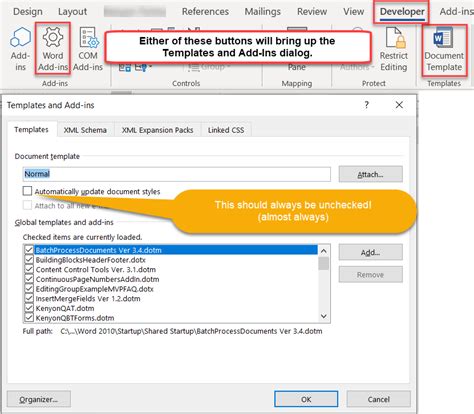This screenshot has height=414, width=474.
Task: Click the template list scrollbar thumb
Action: coord(323,263)
